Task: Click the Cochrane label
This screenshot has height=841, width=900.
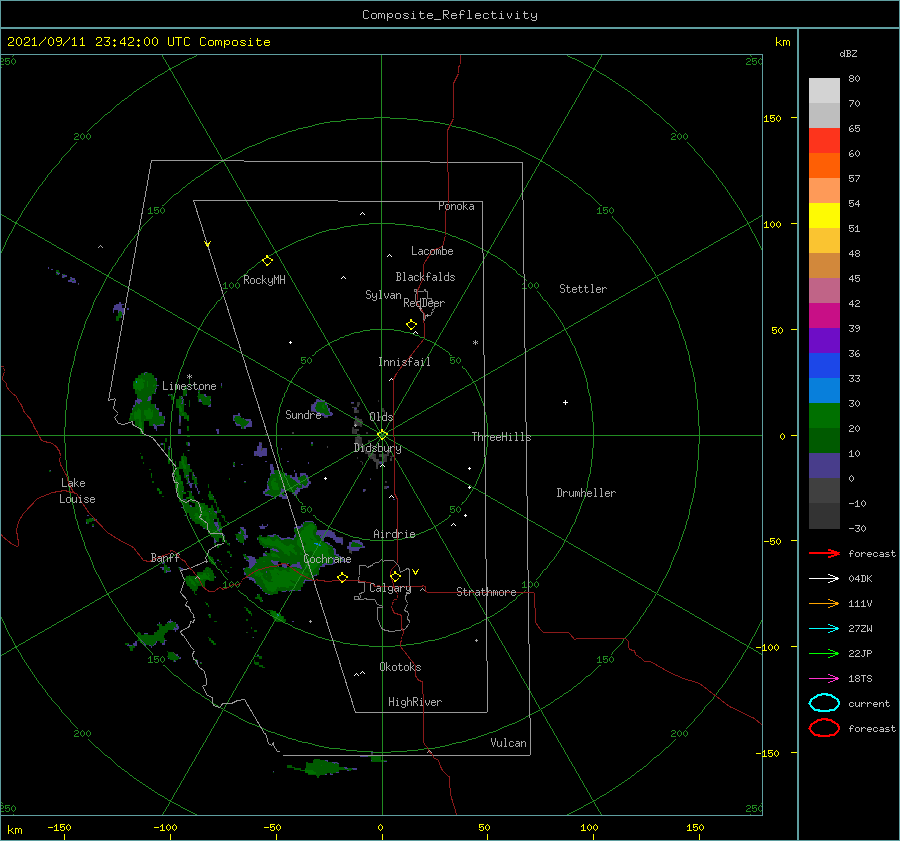Action: [327, 559]
